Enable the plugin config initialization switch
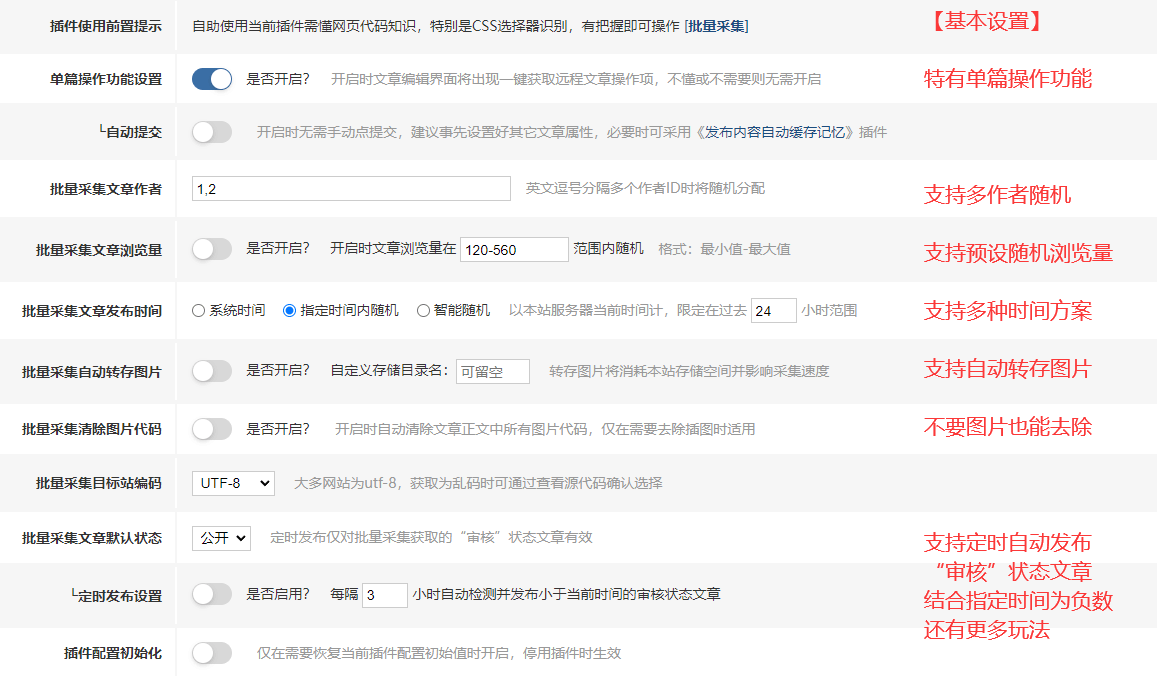The image size is (1157, 676). click(x=211, y=652)
